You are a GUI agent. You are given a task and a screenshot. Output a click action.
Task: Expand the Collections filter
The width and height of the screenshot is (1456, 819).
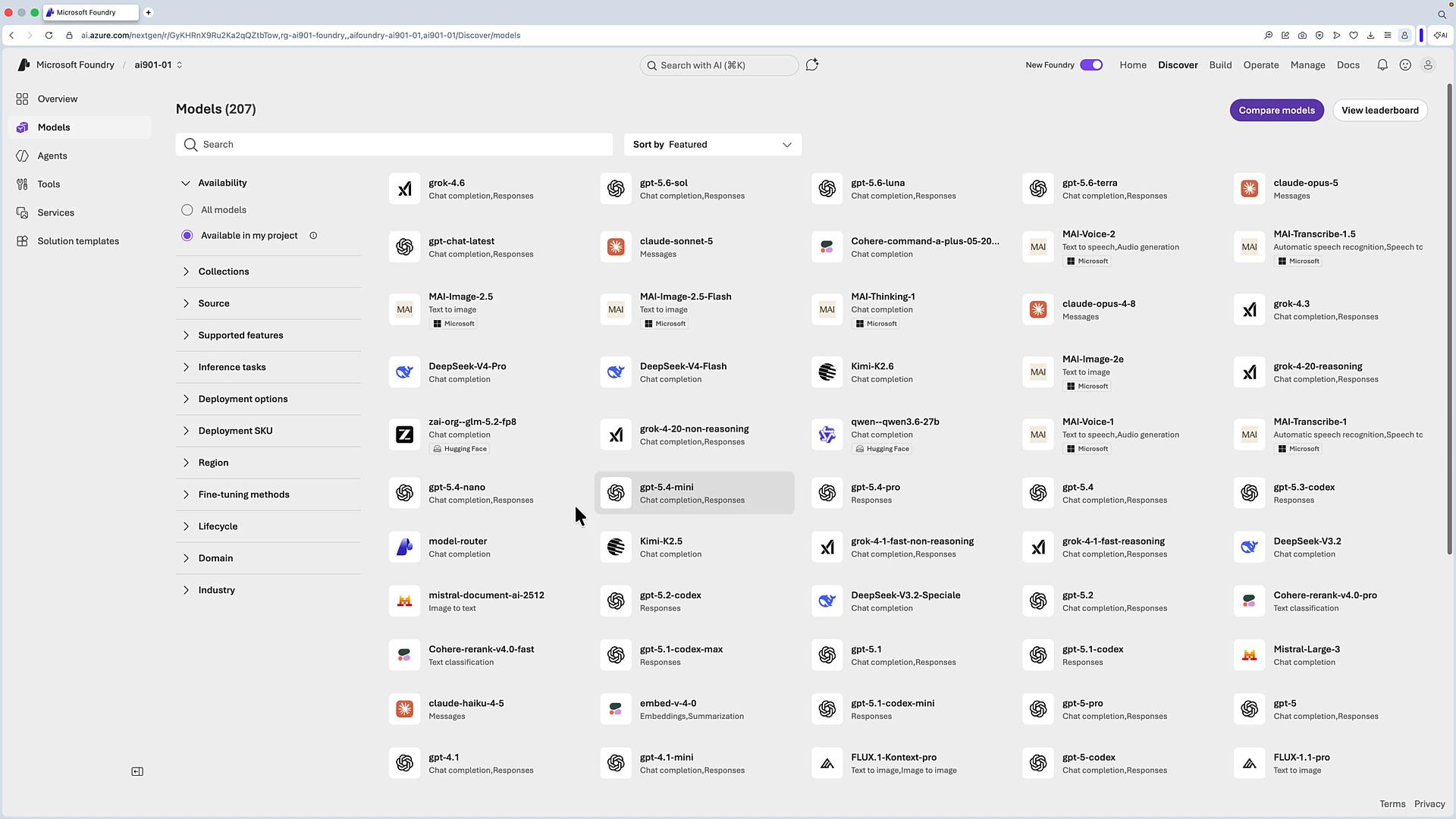pyautogui.click(x=186, y=271)
